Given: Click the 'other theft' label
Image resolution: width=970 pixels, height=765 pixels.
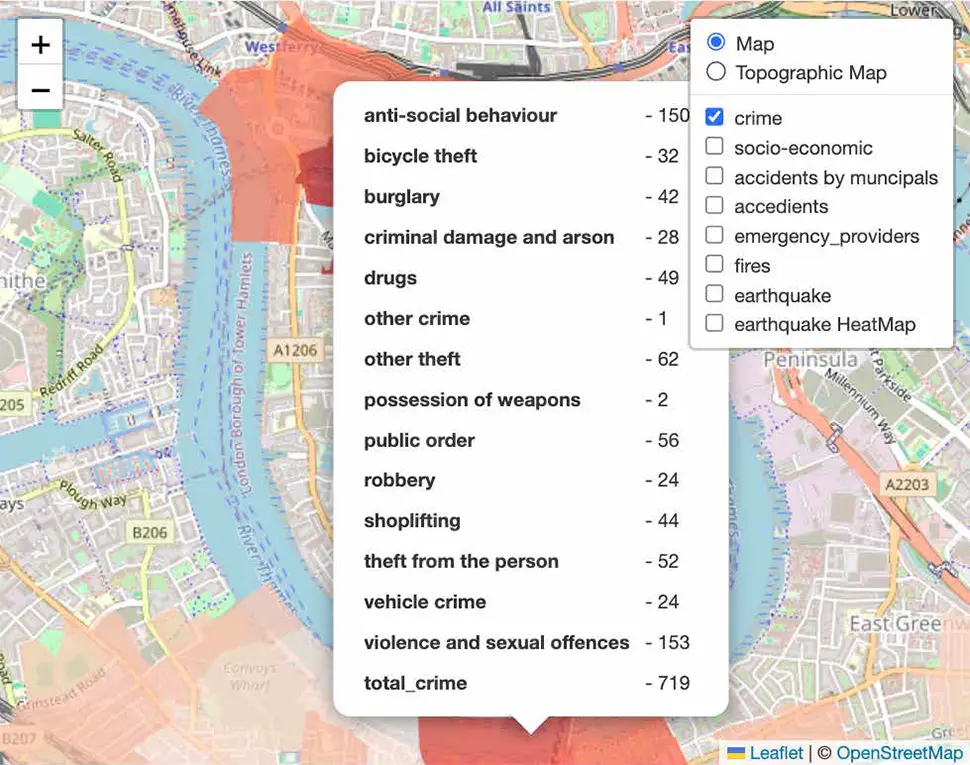Looking at the screenshot, I should point(412,359).
